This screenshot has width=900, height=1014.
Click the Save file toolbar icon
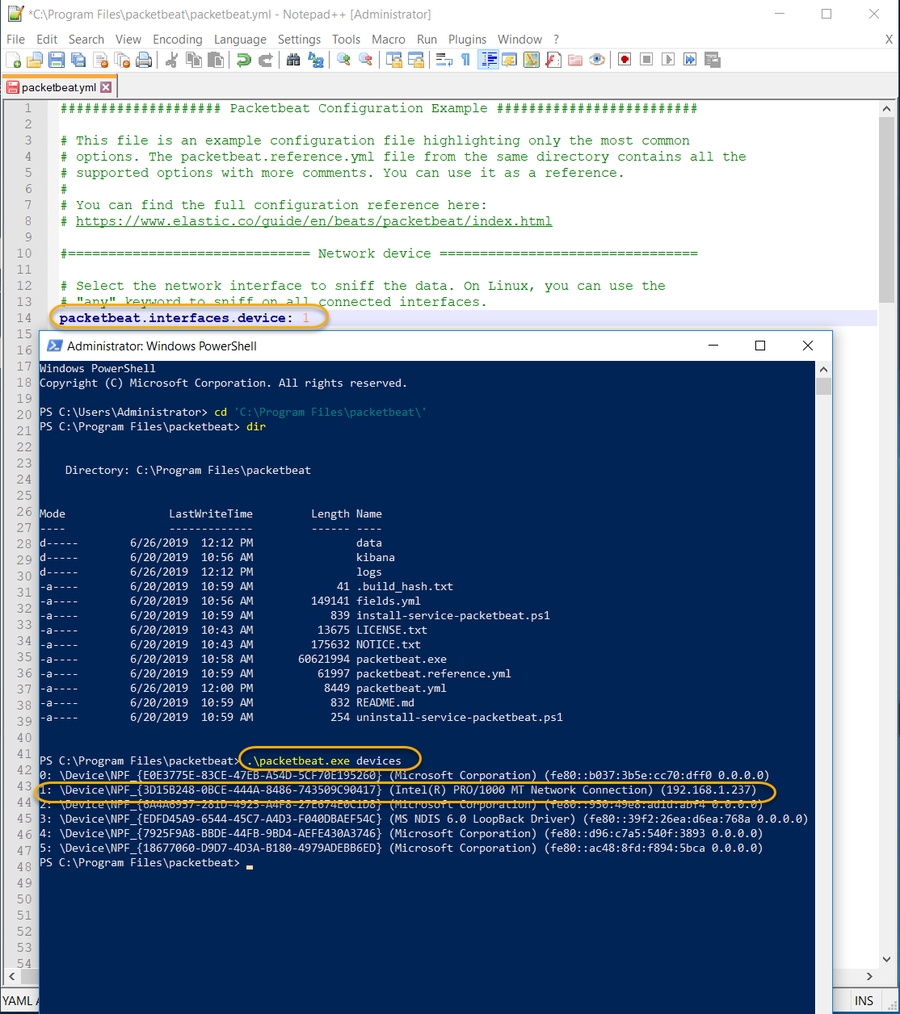[x=57, y=60]
